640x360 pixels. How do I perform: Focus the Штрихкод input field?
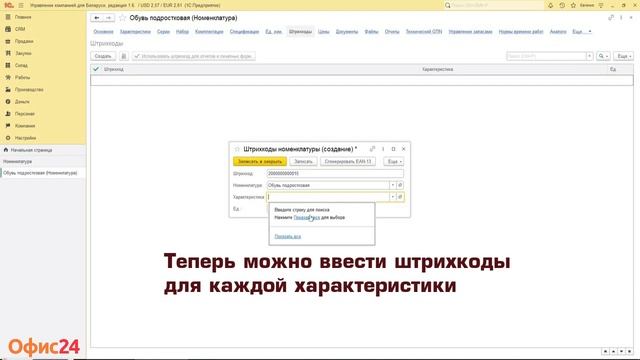point(335,174)
